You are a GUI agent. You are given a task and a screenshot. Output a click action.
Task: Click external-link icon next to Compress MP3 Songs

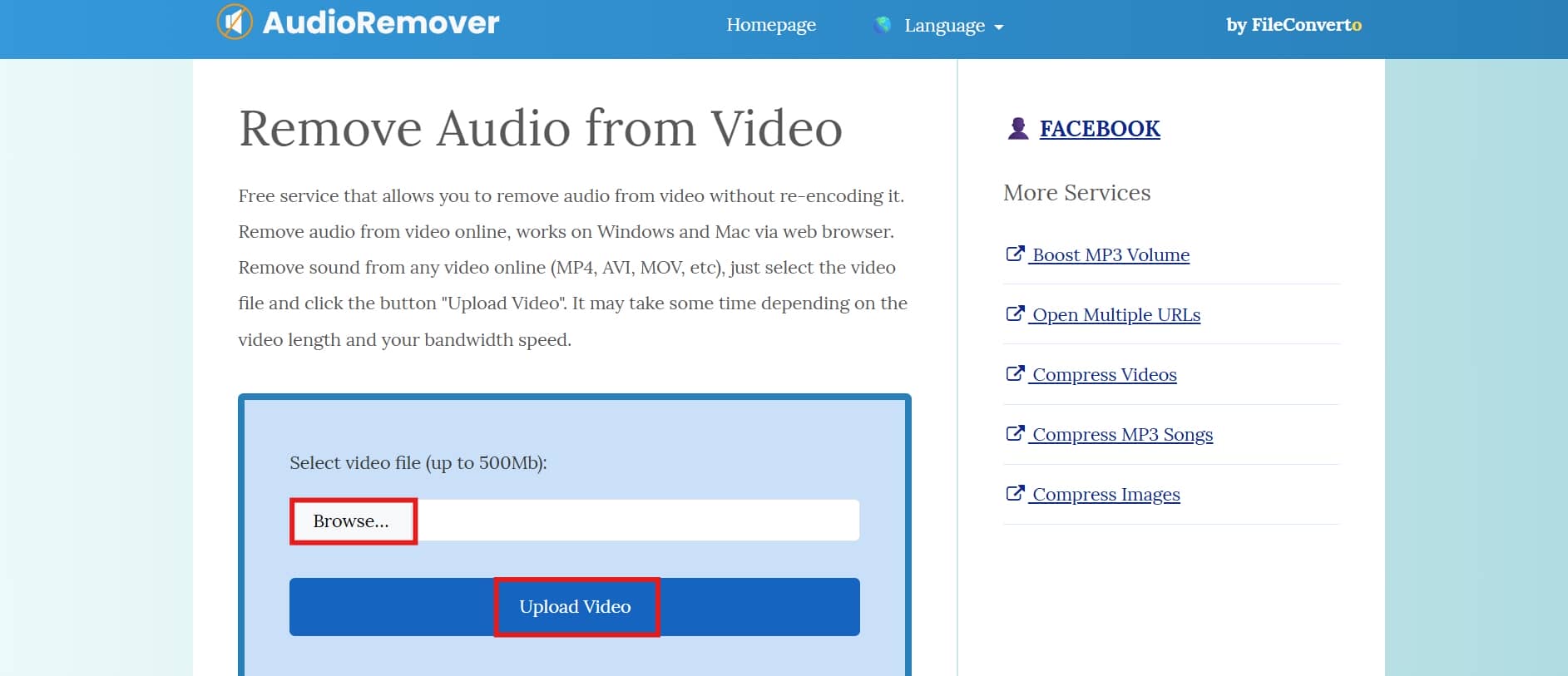coord(1015,433)
